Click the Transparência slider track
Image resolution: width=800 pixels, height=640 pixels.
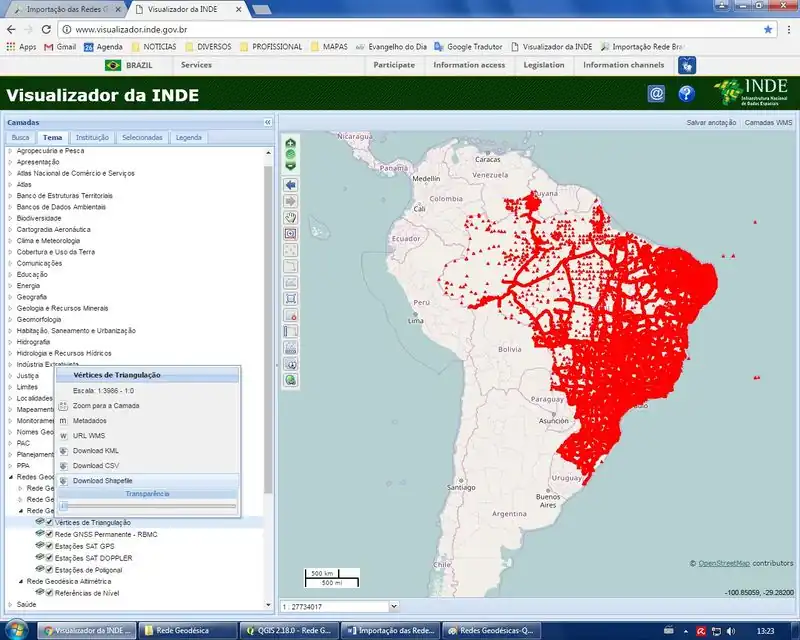tap(148, 506)
